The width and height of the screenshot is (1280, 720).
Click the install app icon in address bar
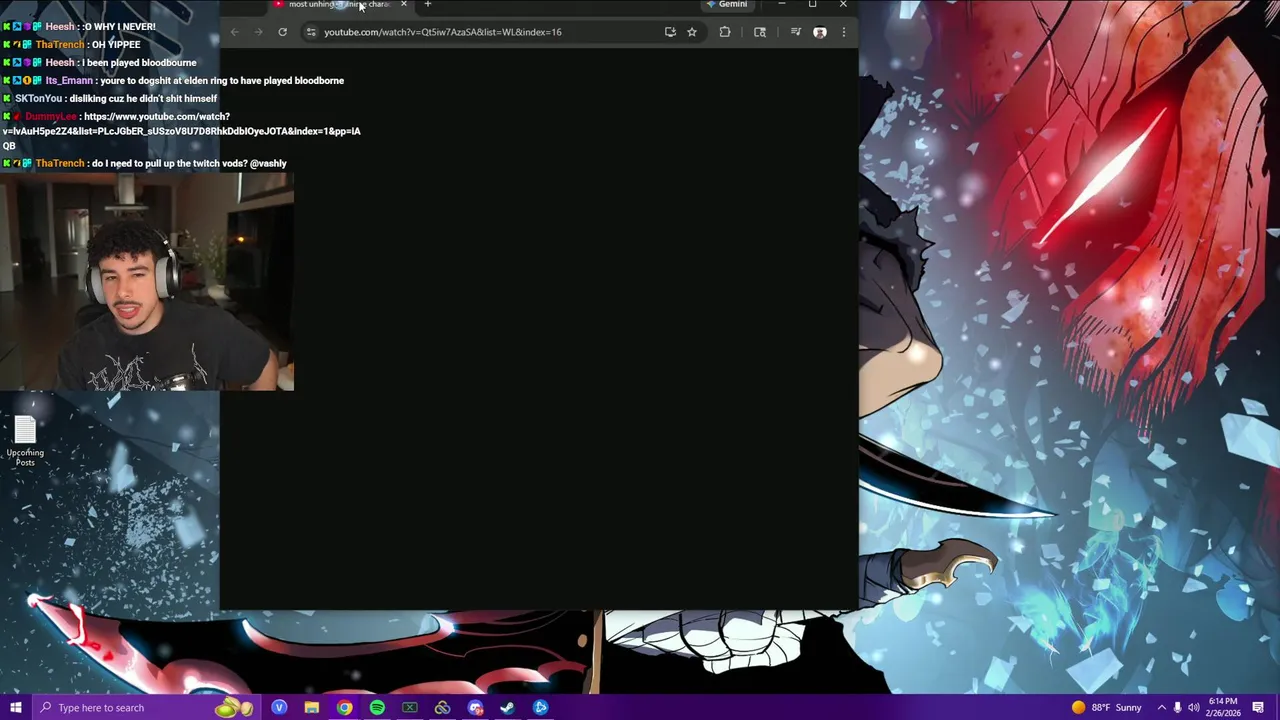click(670, 32)
